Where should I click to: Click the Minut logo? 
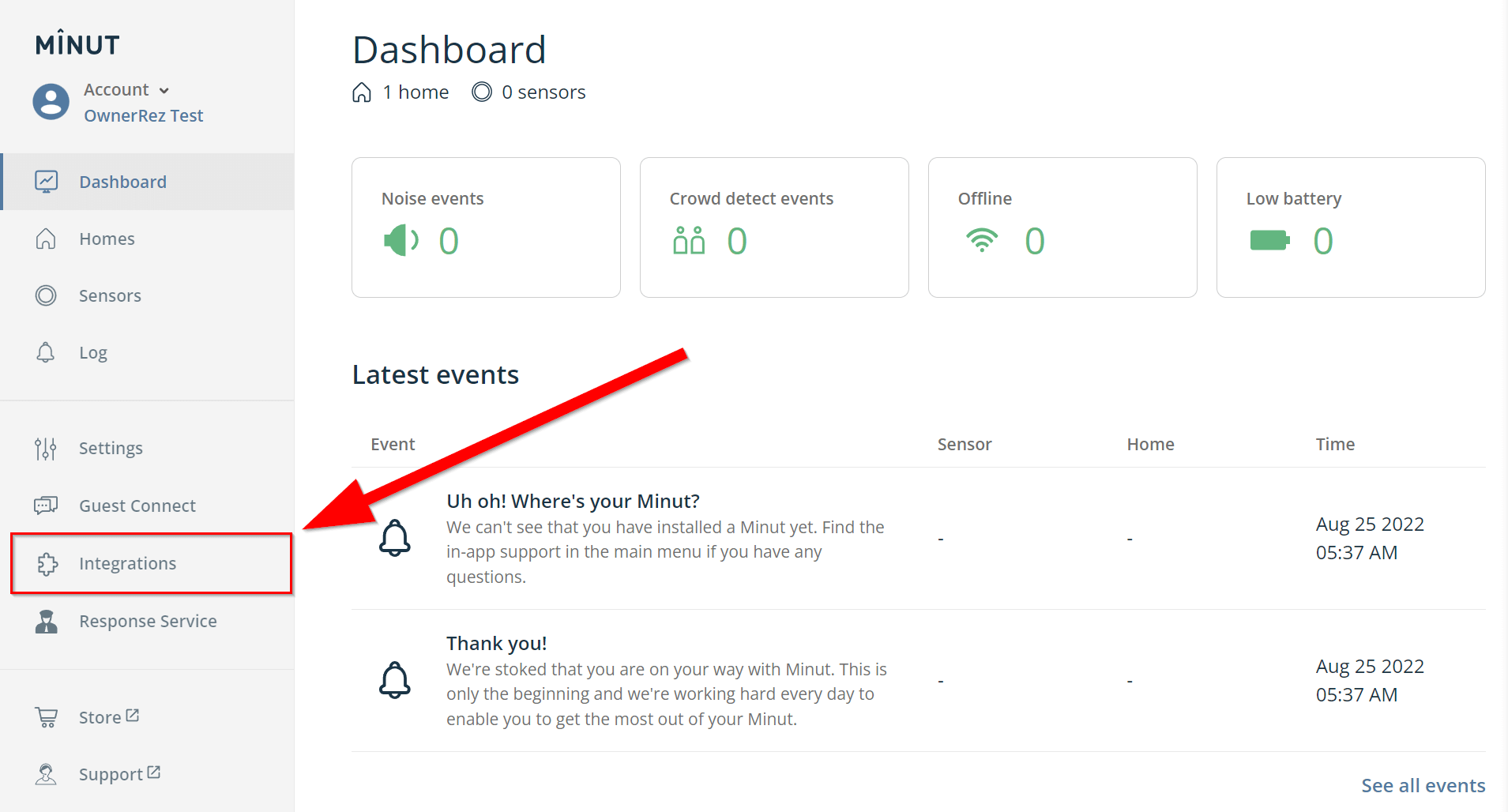(77, 44)
